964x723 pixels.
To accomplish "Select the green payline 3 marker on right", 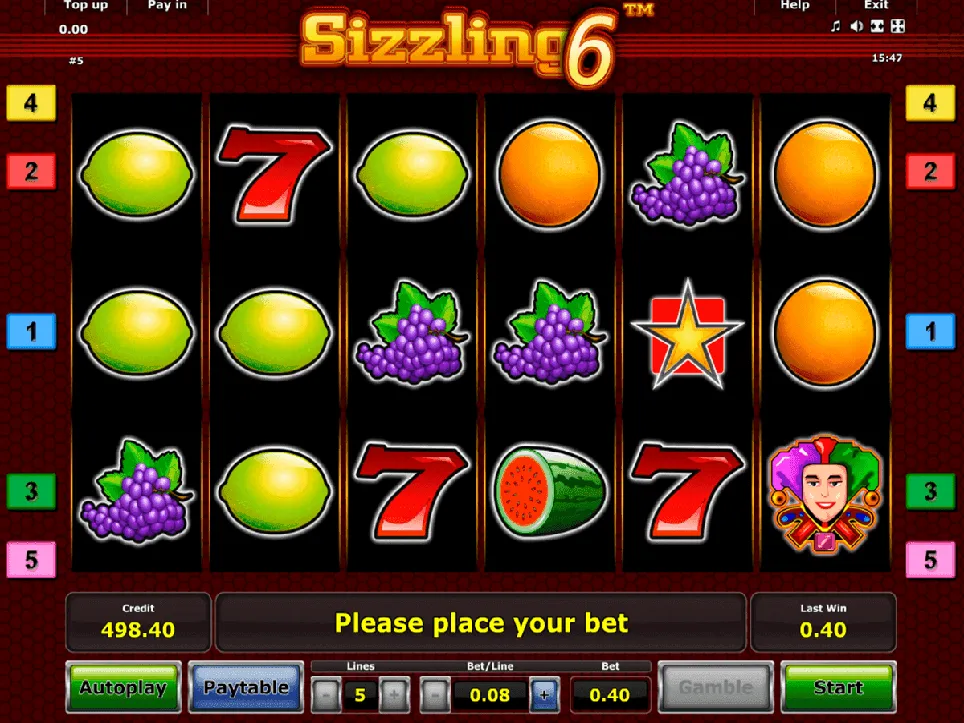I will (930, 491).
